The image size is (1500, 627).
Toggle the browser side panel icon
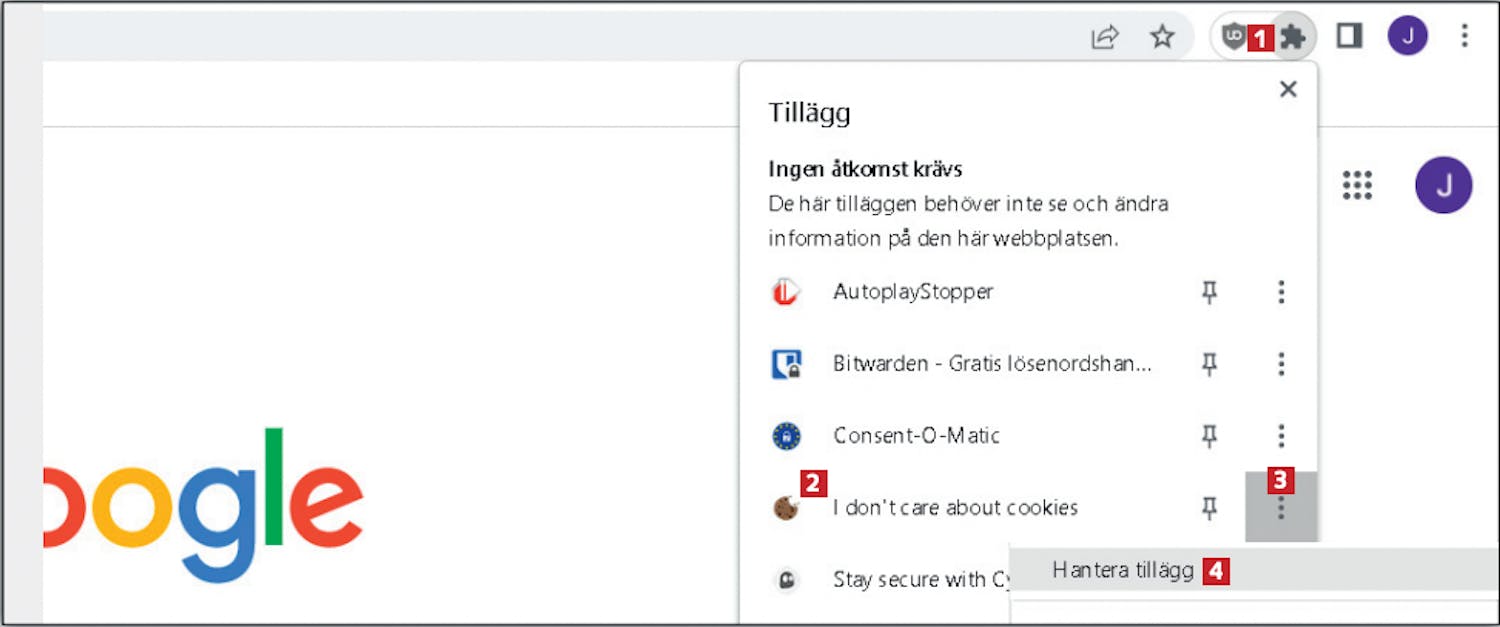click(1349, 38)
